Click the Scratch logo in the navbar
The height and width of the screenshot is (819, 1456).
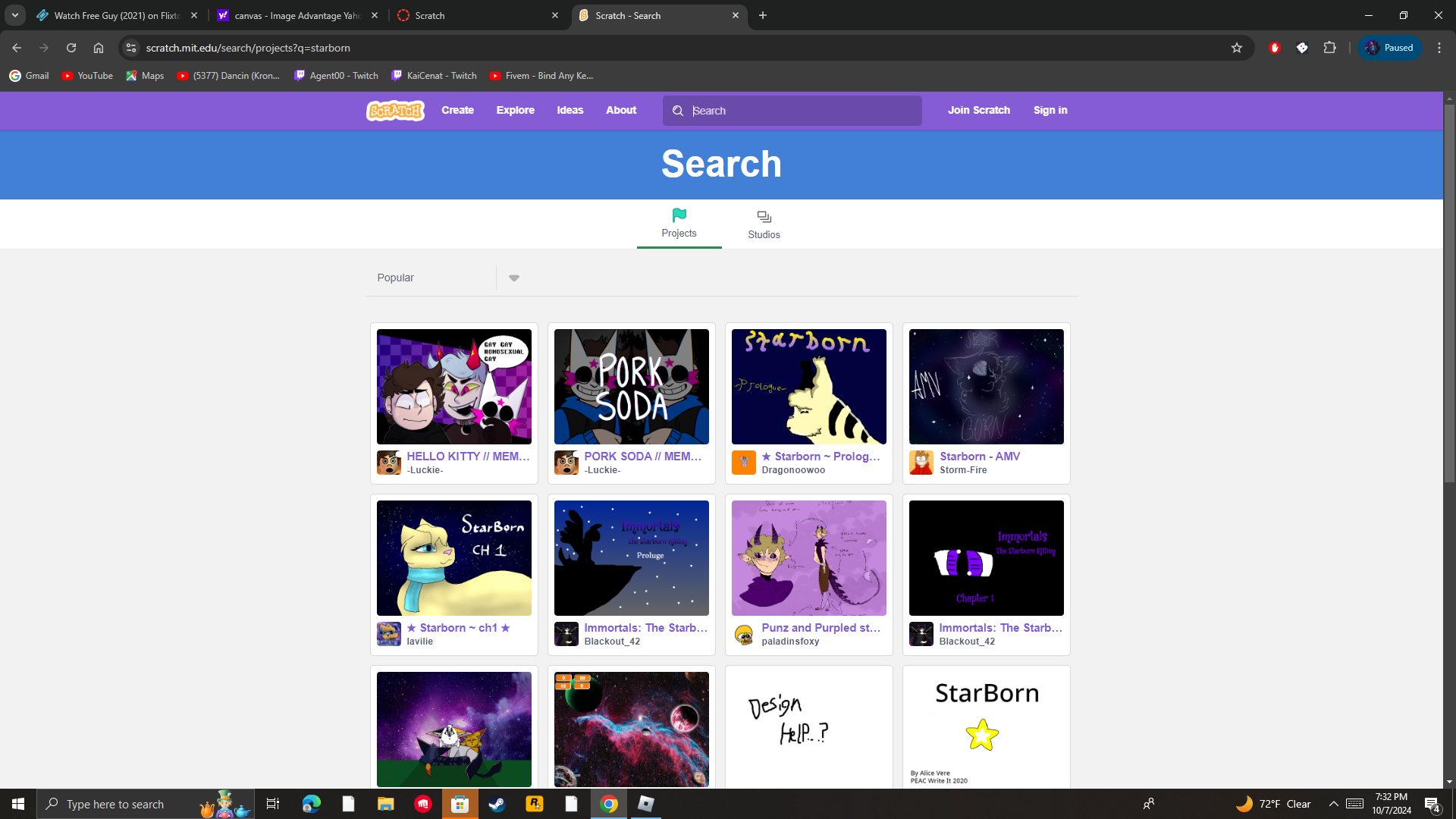coord(395,111)
